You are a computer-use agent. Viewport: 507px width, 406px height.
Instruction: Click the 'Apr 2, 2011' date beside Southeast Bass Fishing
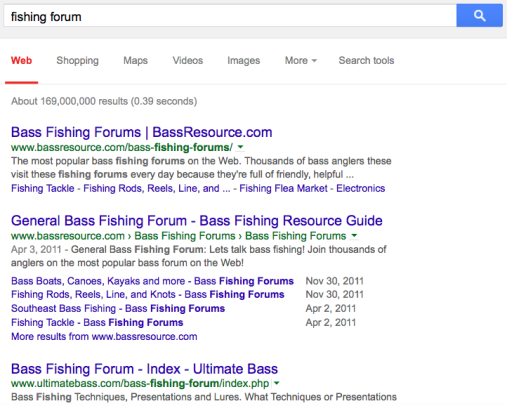point(331,308)
